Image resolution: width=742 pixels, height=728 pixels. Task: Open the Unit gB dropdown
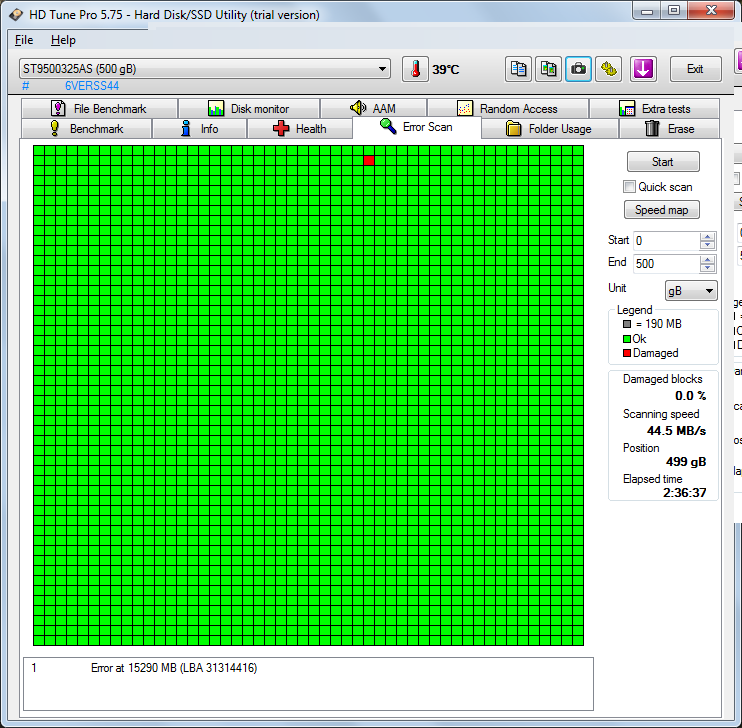[x=691, y=291]
